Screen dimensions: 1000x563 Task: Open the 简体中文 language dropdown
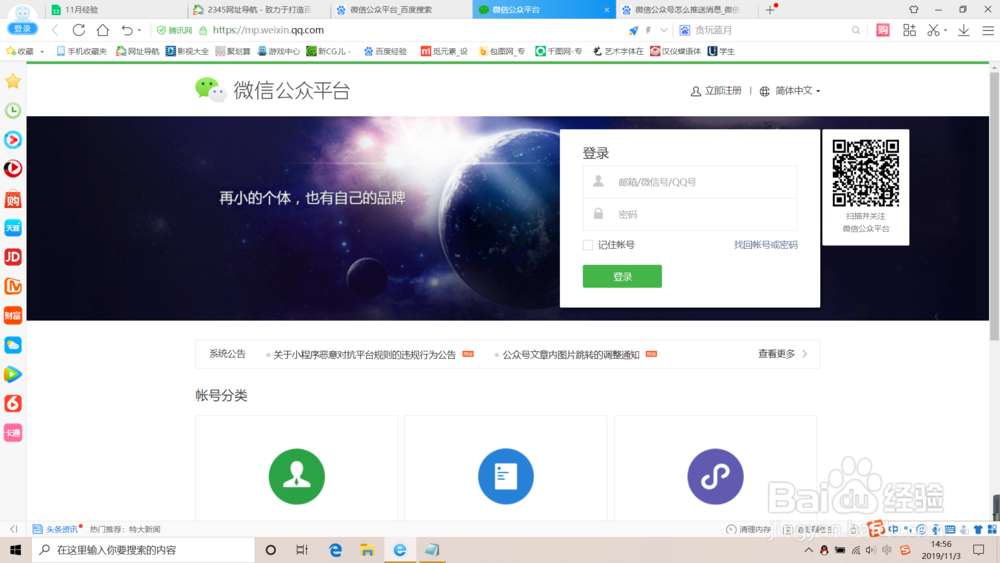coord(790,91)
